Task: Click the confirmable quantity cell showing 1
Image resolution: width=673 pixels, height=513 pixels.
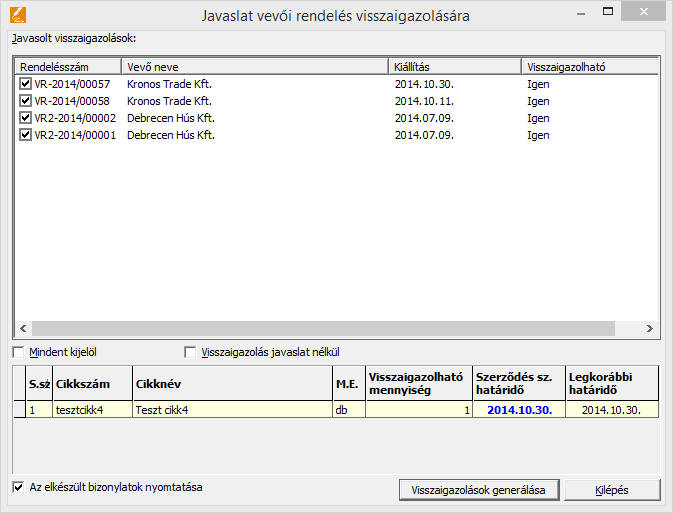Action: [x=419, y=410]
